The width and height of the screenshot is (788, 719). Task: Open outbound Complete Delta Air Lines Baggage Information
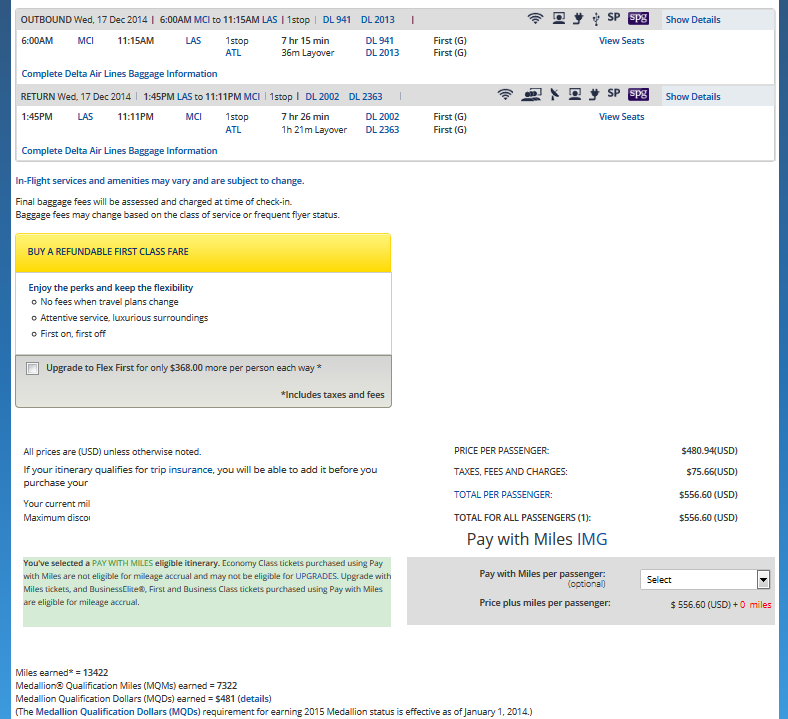(119, 74)
